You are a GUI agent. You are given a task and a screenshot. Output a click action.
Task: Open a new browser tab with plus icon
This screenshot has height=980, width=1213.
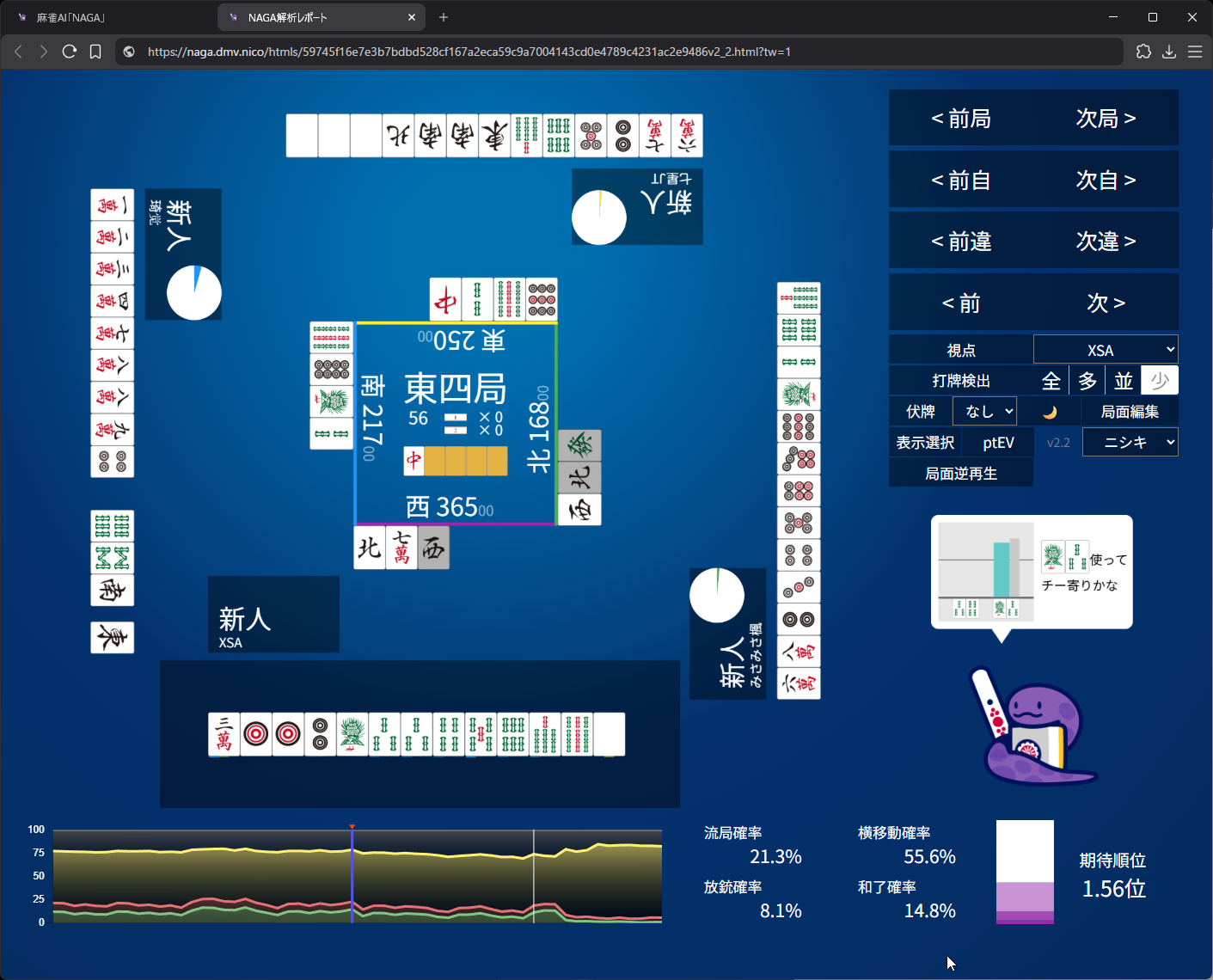(x=444, y=17)
